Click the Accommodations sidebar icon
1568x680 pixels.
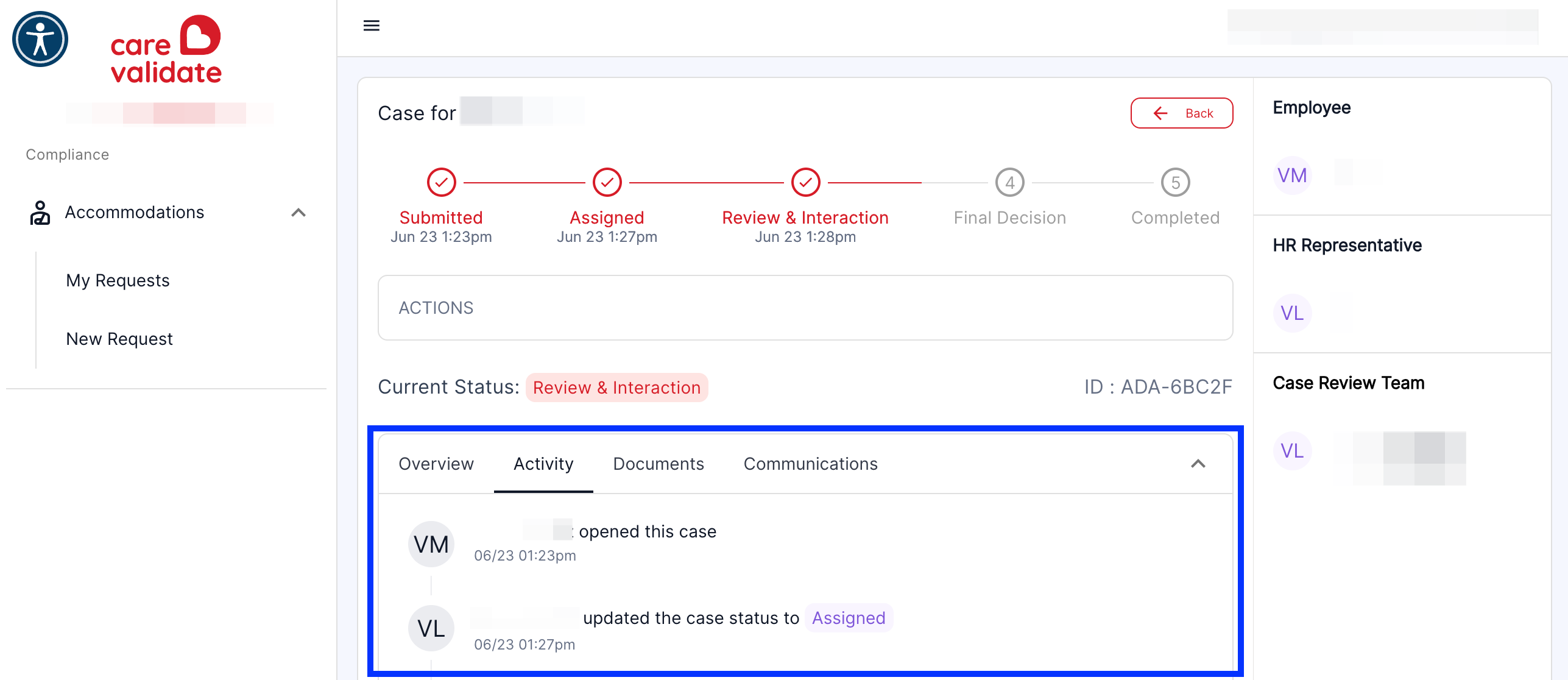40,213
